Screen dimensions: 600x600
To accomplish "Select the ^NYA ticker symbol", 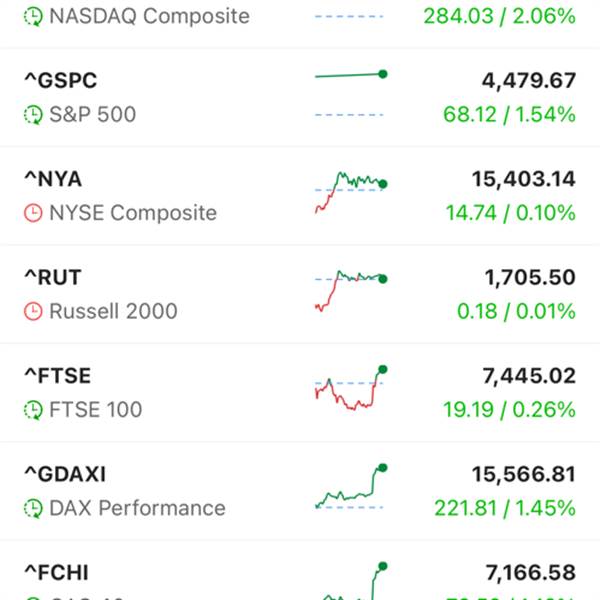I will [x=54, y=179].
